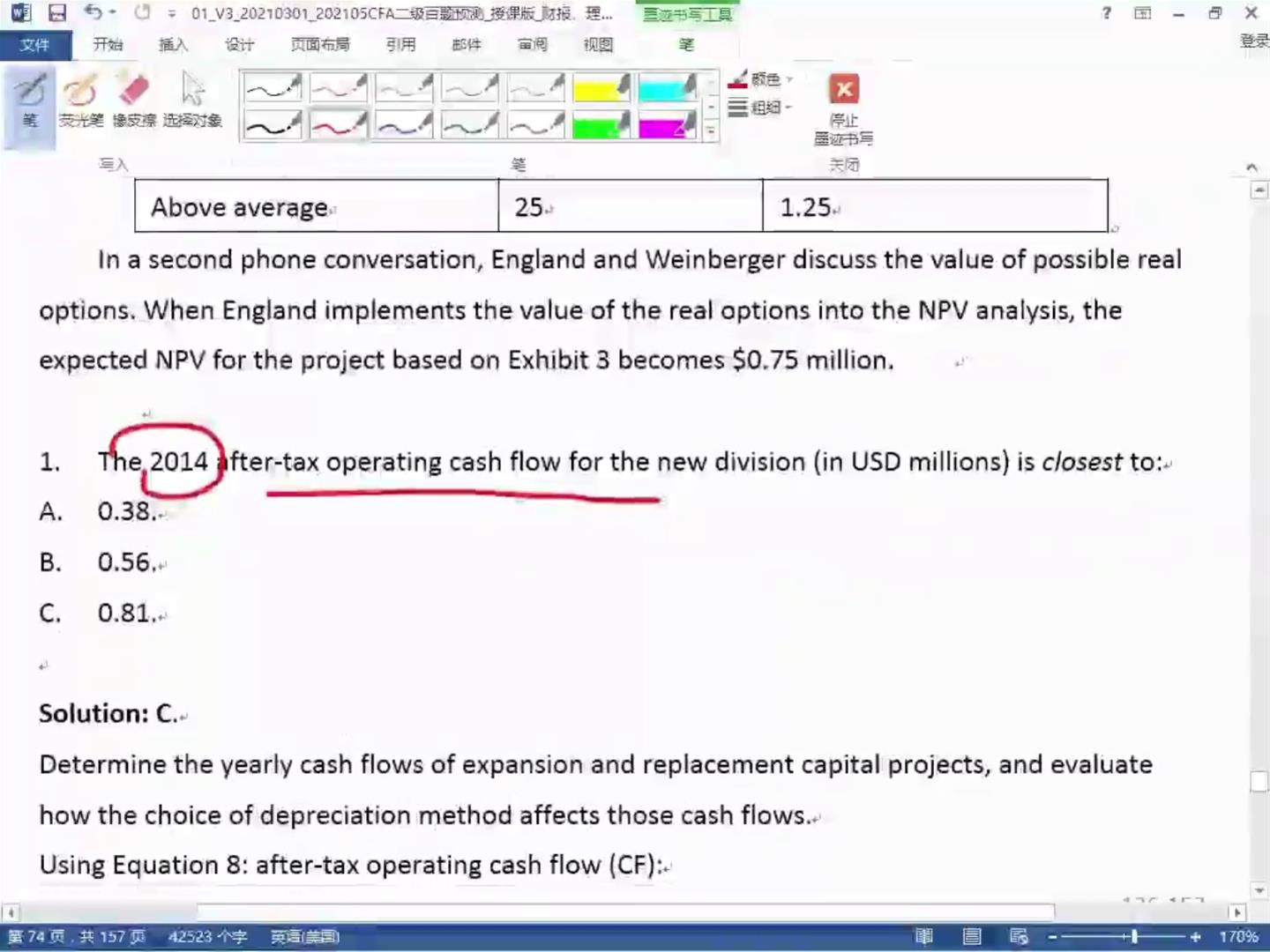This screenshot has width=1270, height=952.
Task: Choose the fourth pen in bottom row
Action: 470,124
